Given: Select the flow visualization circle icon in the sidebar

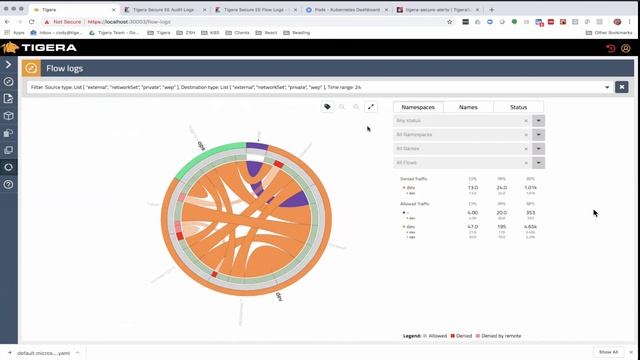Looking at the screenshot, I should 8,167.
